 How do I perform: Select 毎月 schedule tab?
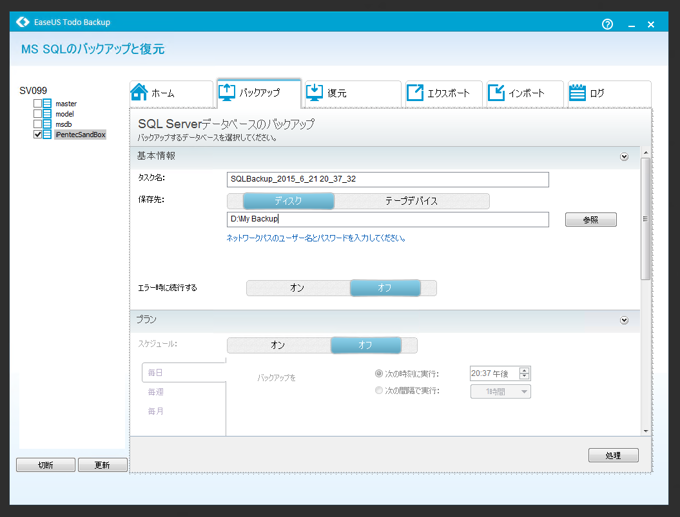[x=155, y=411]
